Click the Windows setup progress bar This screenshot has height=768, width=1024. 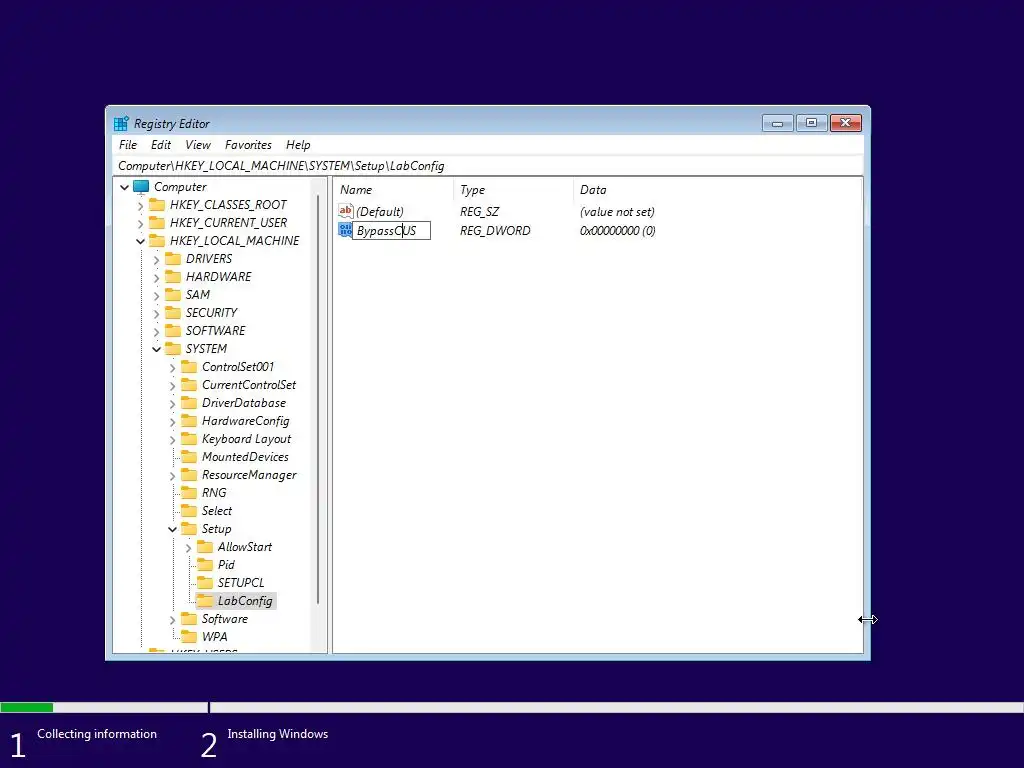click(x=512, y=707)
